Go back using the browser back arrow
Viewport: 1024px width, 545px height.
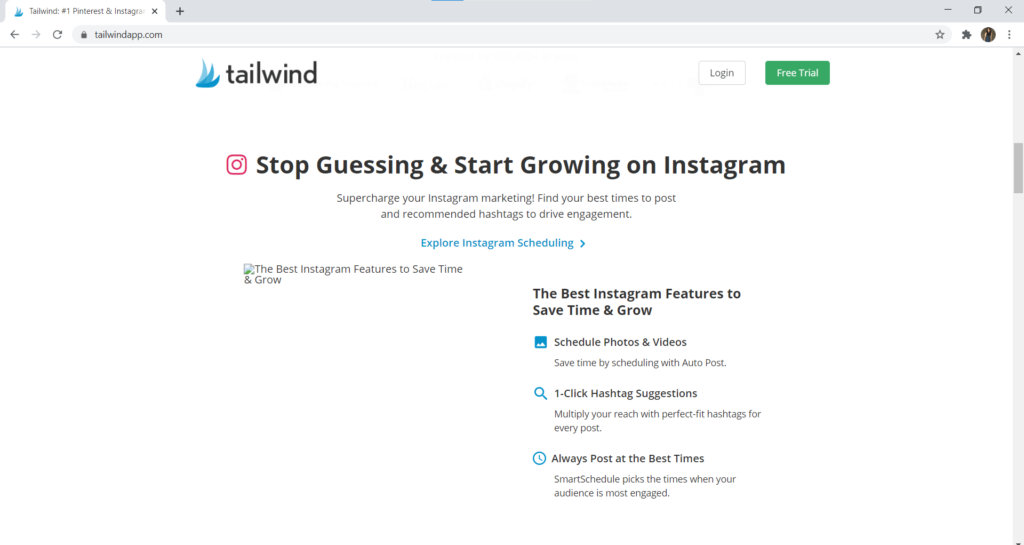(x=14, y=35)
